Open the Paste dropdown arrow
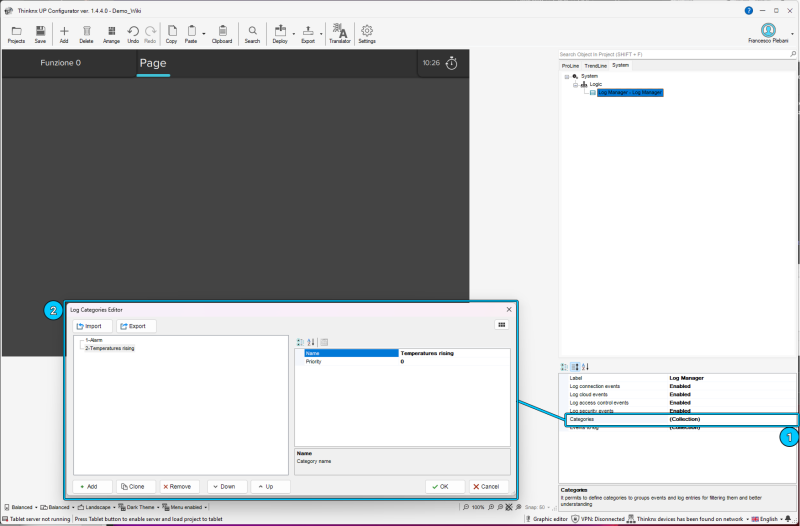The width and height of the screenshot is (800, 526). (x=204, y=34)
